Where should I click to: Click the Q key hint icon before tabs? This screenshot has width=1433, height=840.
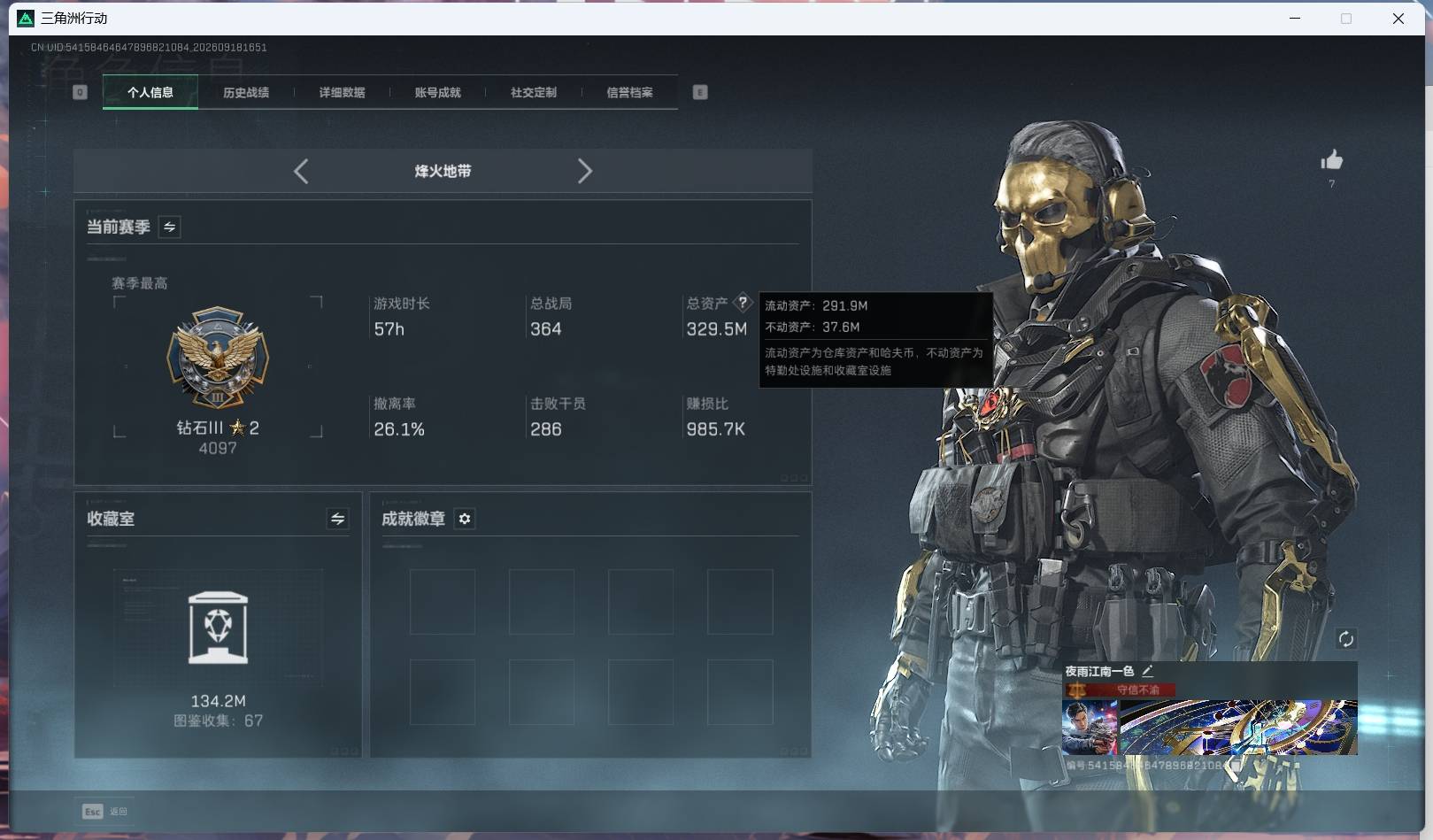(80, 92)
